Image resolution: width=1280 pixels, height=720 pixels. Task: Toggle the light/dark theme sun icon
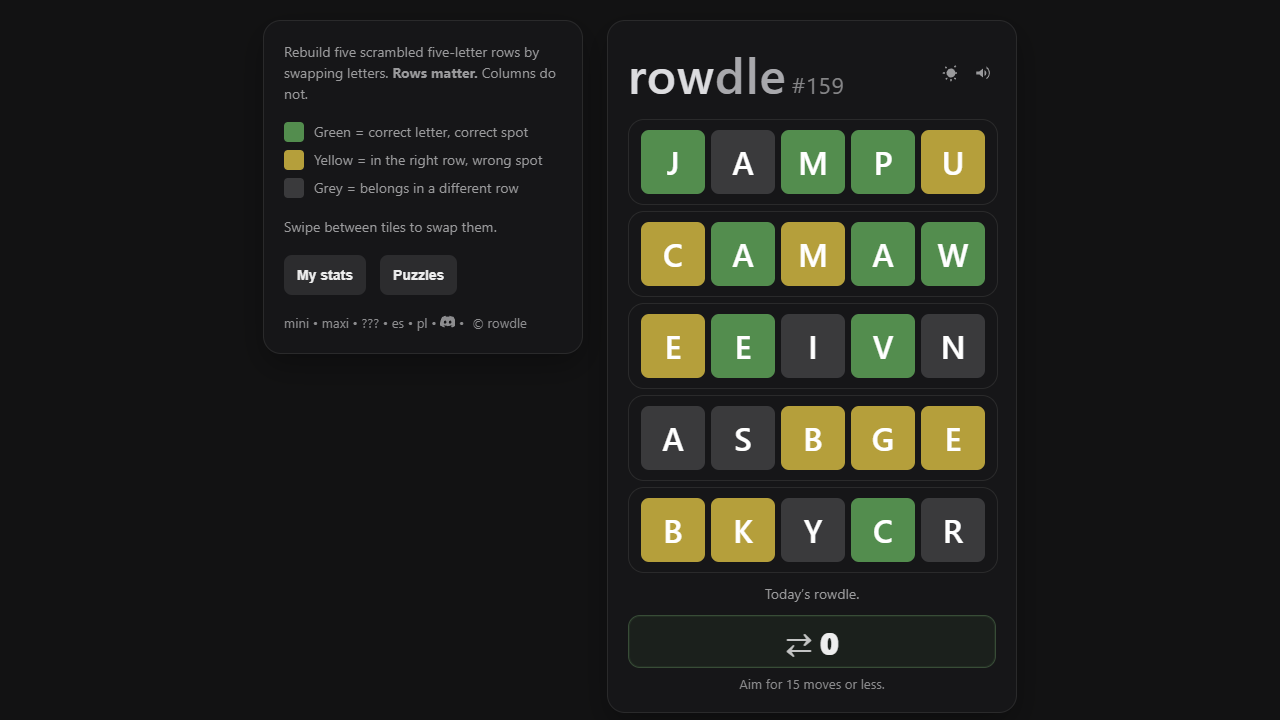click(950, 73)
